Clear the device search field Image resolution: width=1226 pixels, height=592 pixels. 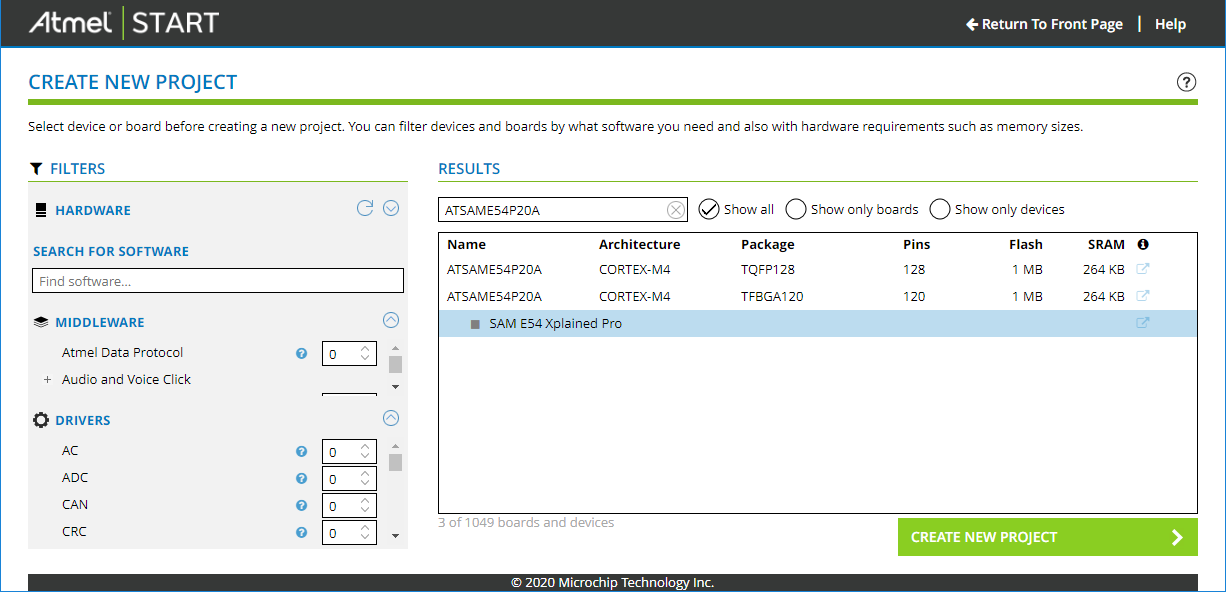(x=676, y=210)
